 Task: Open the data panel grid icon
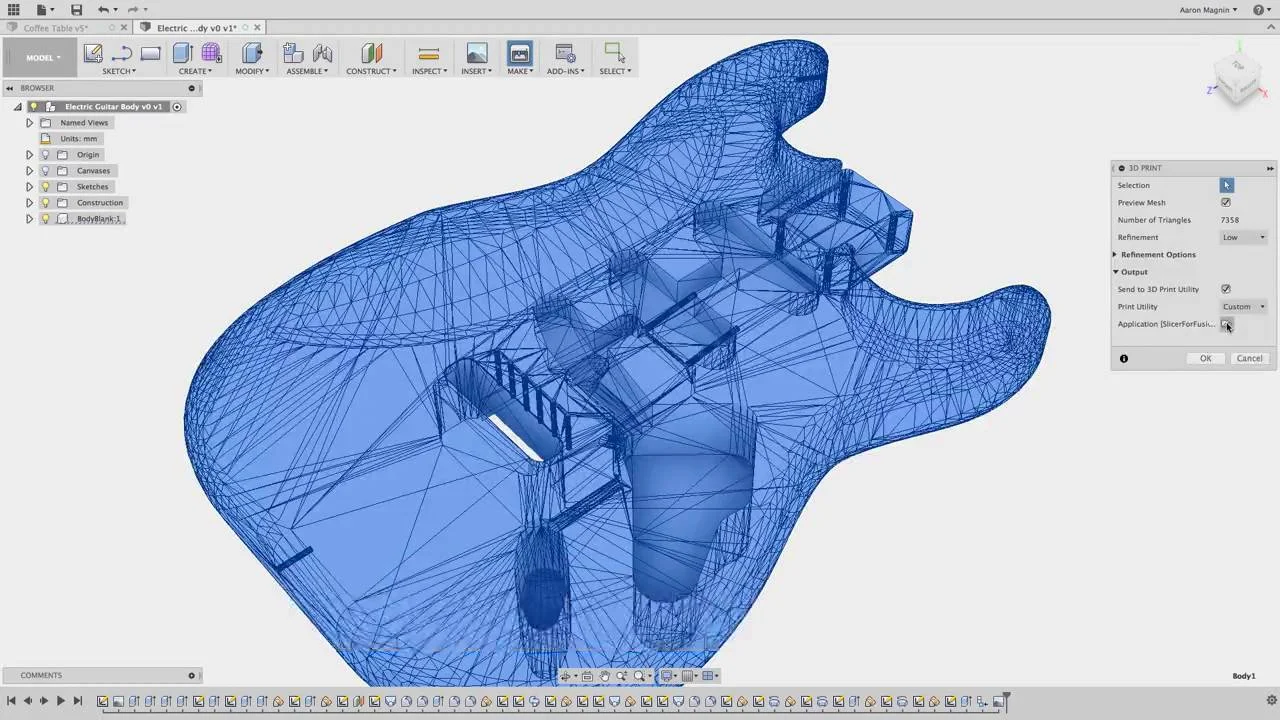[x=13, y=9]
